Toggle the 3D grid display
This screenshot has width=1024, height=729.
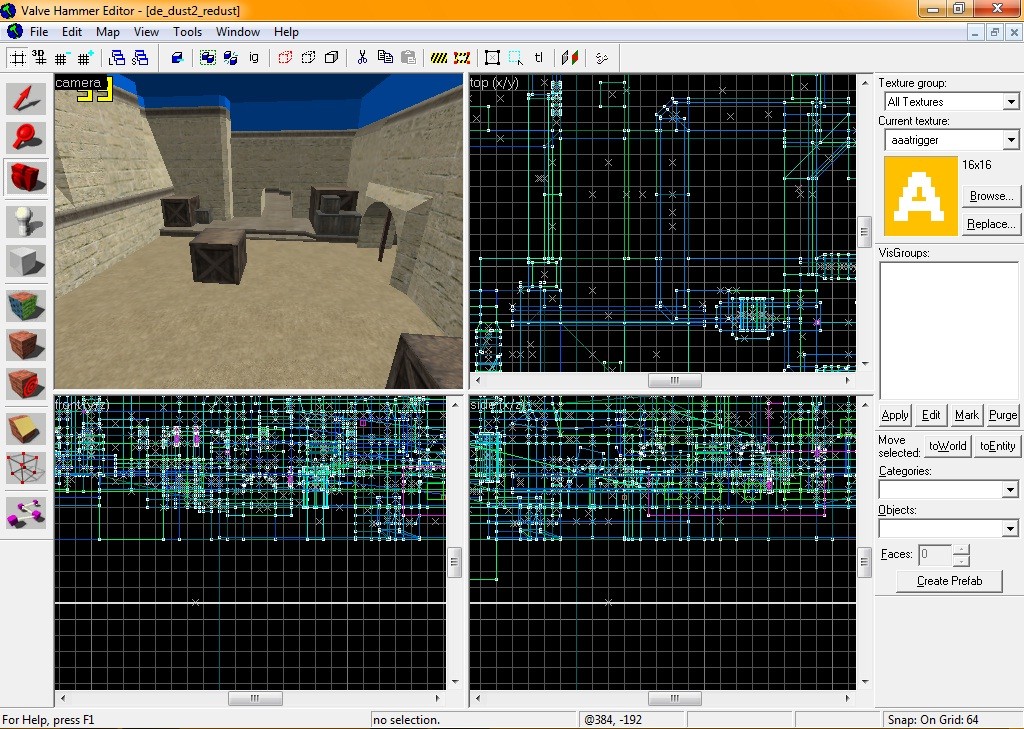[41, 58]
